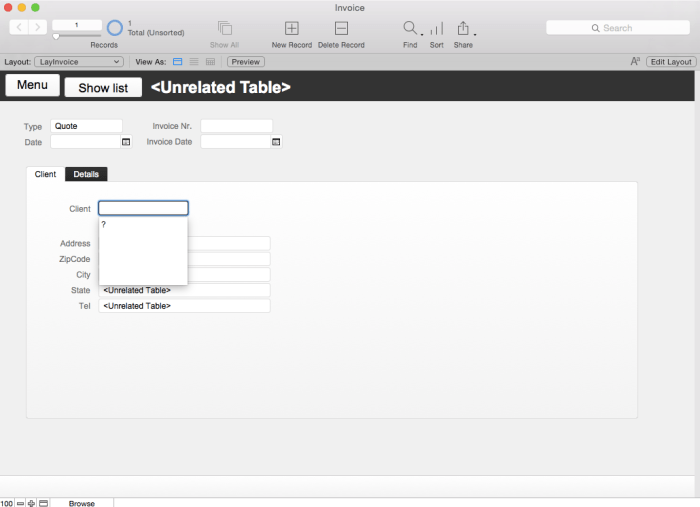Click the Delete Record icon
Image resolution: width=700 pixels, height=507 pixels.
[341, 28]
